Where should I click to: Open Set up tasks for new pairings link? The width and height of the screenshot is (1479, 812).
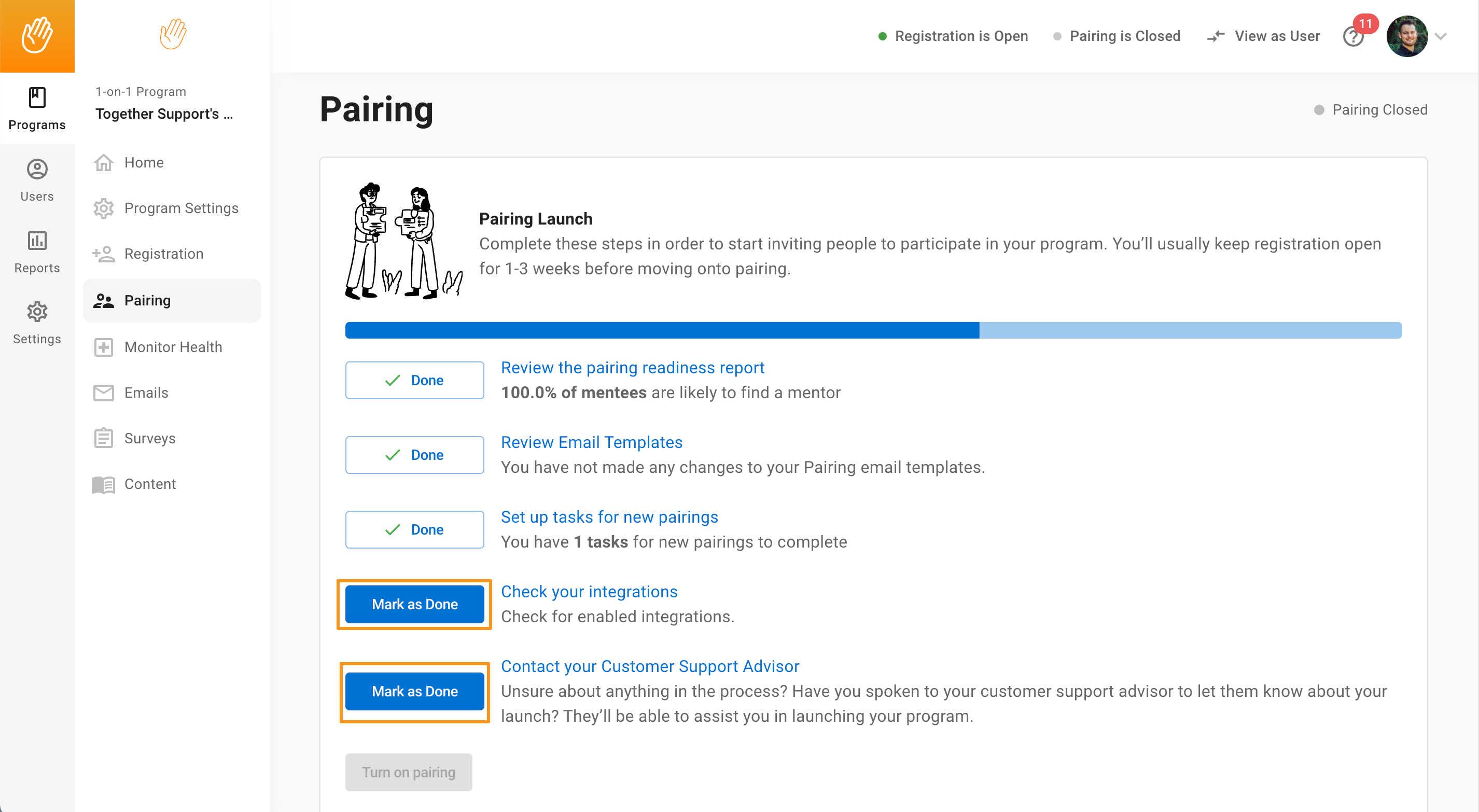(609, 517)
